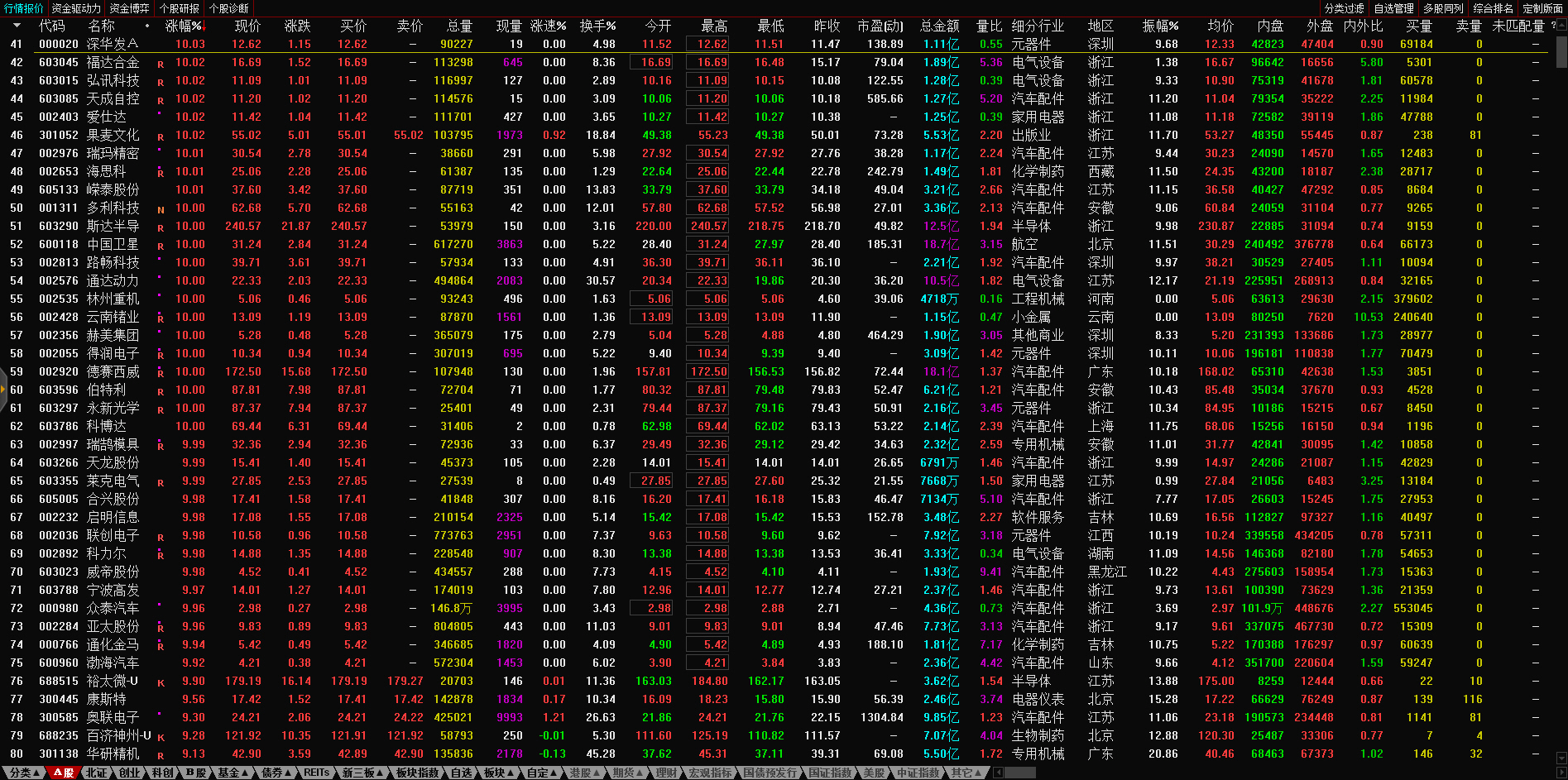
Task: Click the left-edge panel expand handle
Action: 3,390
